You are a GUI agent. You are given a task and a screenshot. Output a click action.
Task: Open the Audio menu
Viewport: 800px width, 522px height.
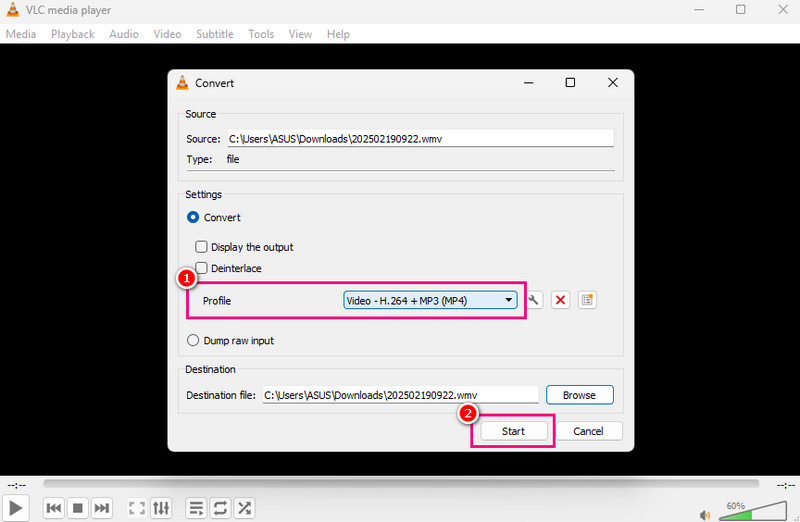coord(124,34)
